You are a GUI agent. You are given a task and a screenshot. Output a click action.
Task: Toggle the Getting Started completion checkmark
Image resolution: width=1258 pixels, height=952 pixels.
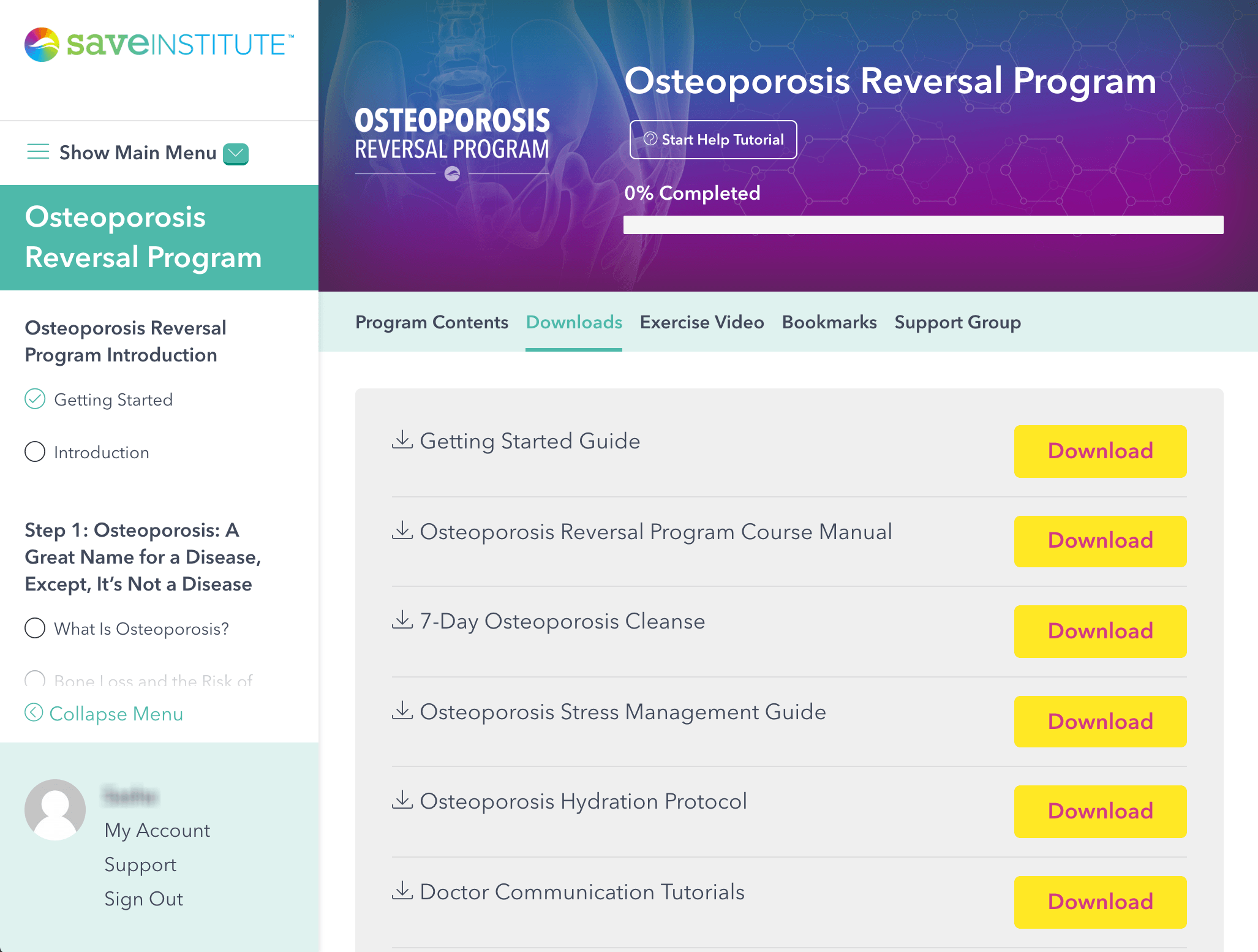35,399
